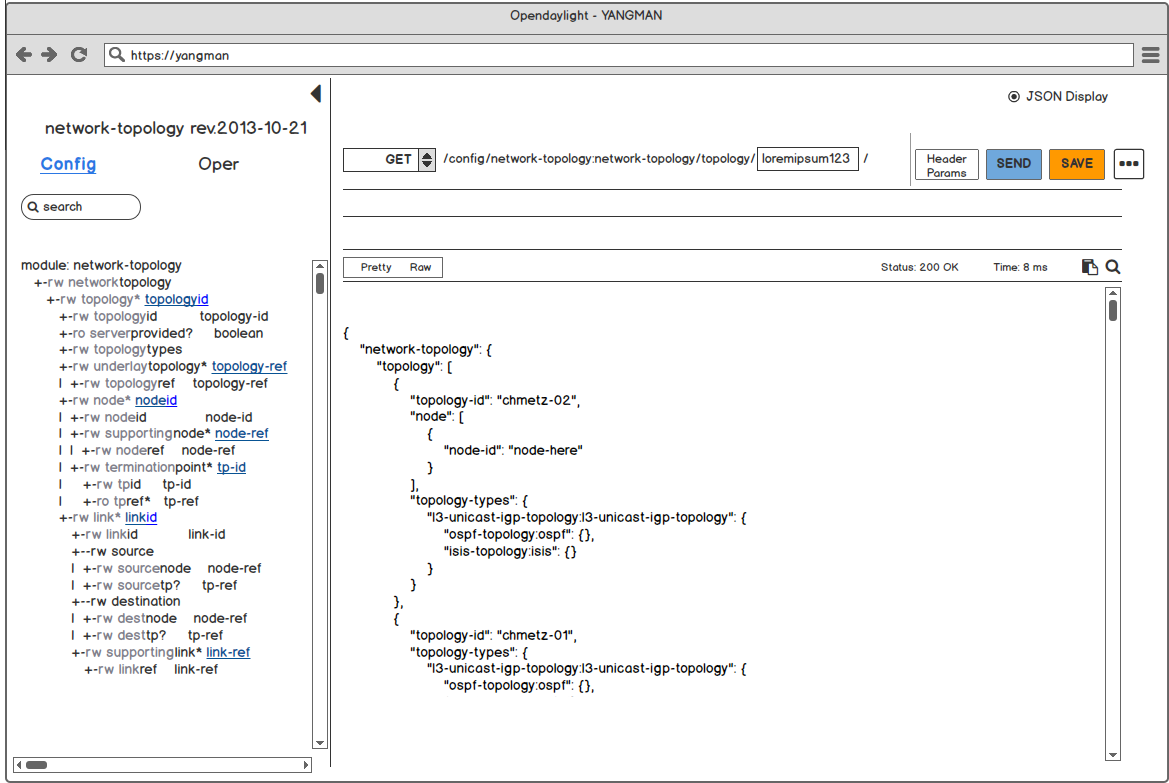Click the https://yangman address bar
The width and height of the screenshot is (1169, 783).
tap(619, 54)
